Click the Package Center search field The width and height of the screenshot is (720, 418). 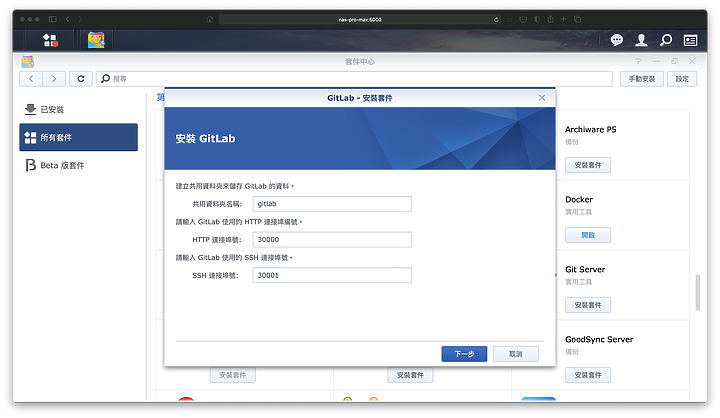point(354,79)
